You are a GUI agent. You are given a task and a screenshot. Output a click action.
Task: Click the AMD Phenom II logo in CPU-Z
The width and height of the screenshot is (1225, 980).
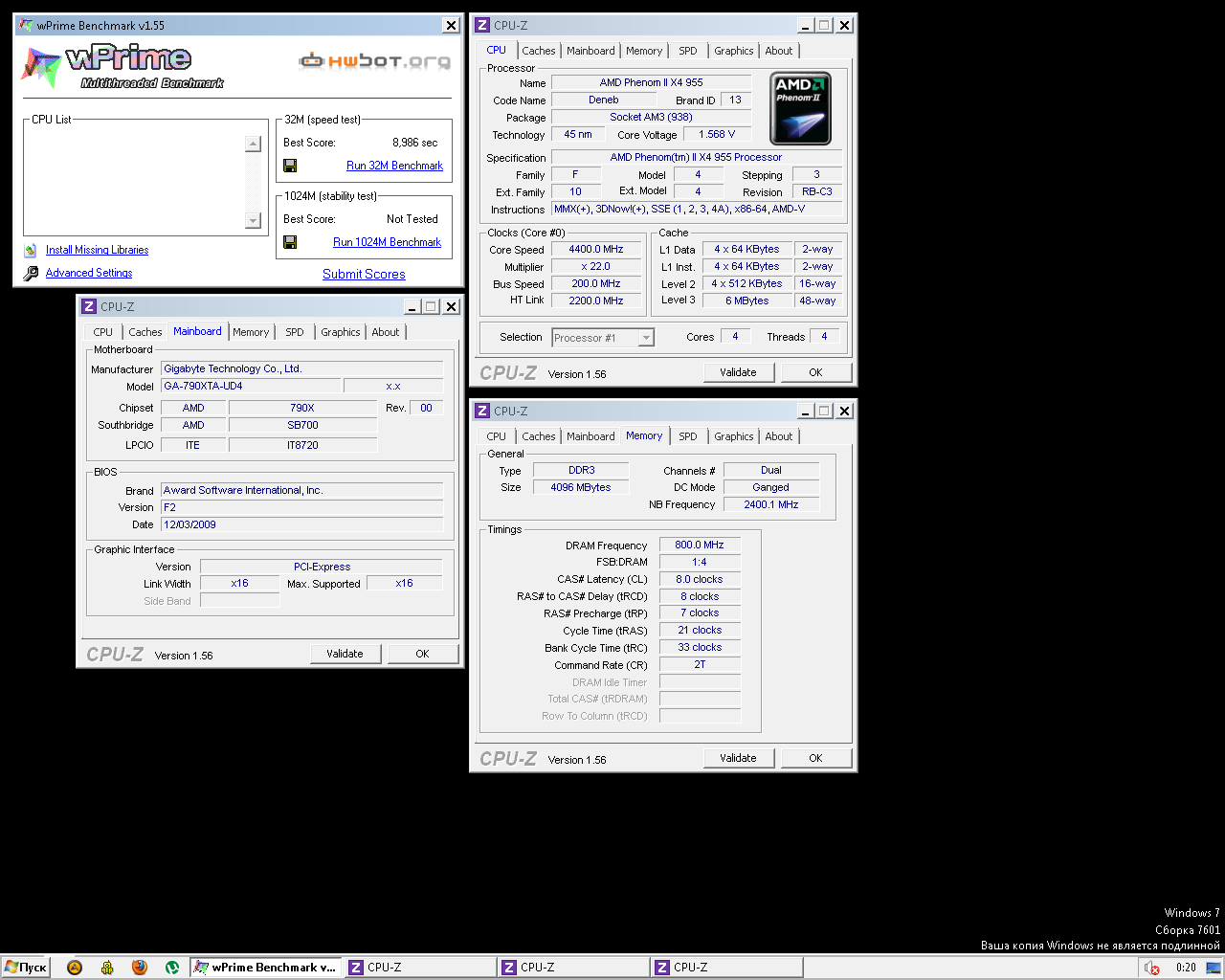click(x=800, y=108)
